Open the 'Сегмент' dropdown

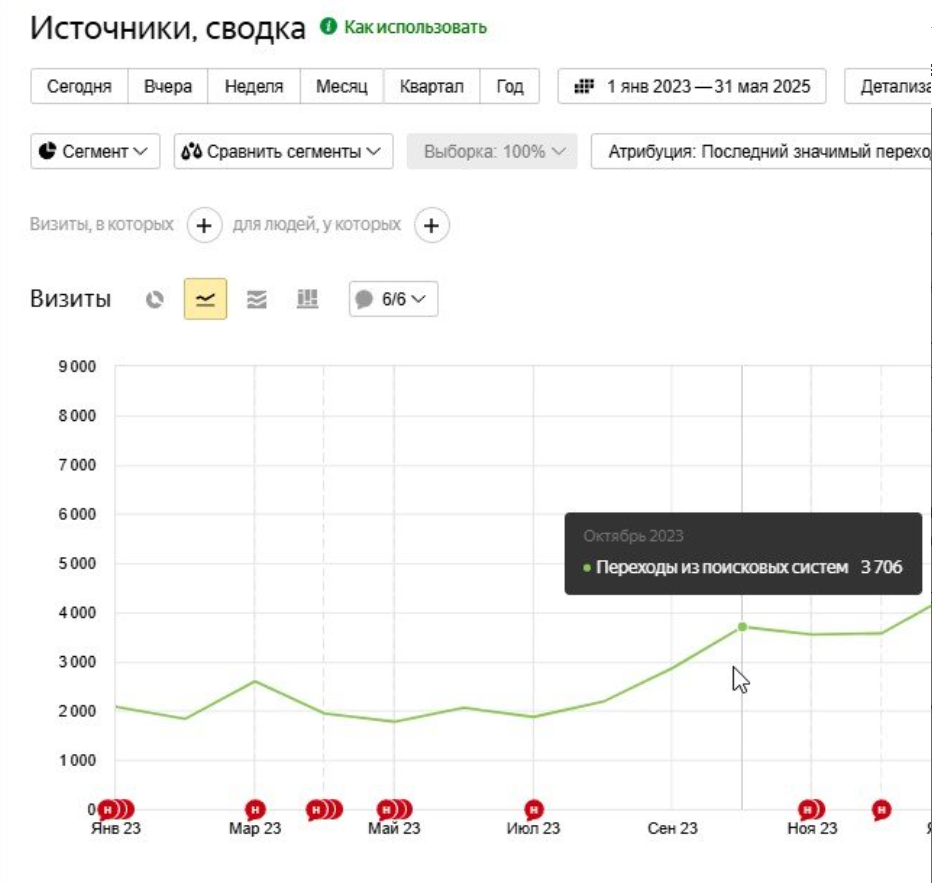pyautogui.click(x=95, y=152)
